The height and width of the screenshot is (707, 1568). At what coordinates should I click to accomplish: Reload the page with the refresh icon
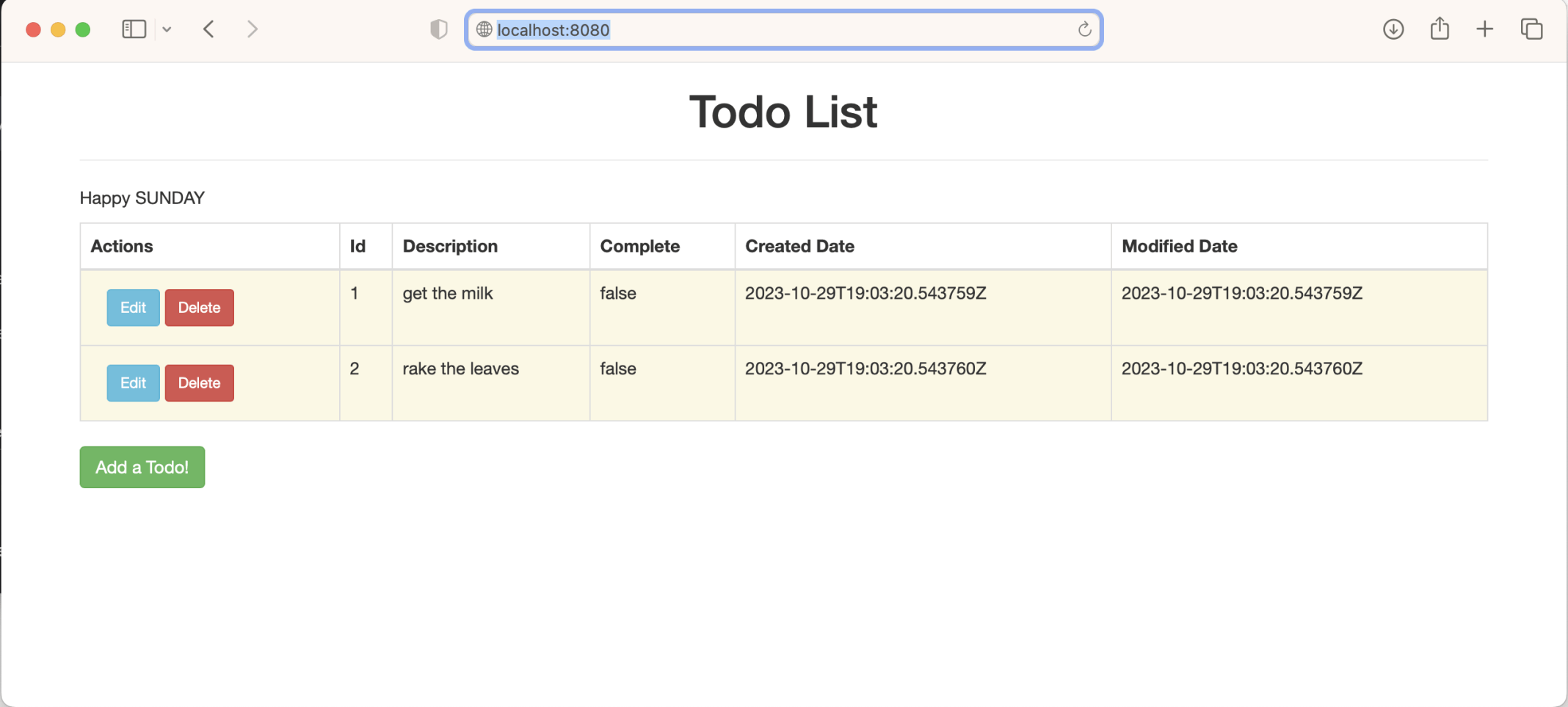[x=1084, y=29]
